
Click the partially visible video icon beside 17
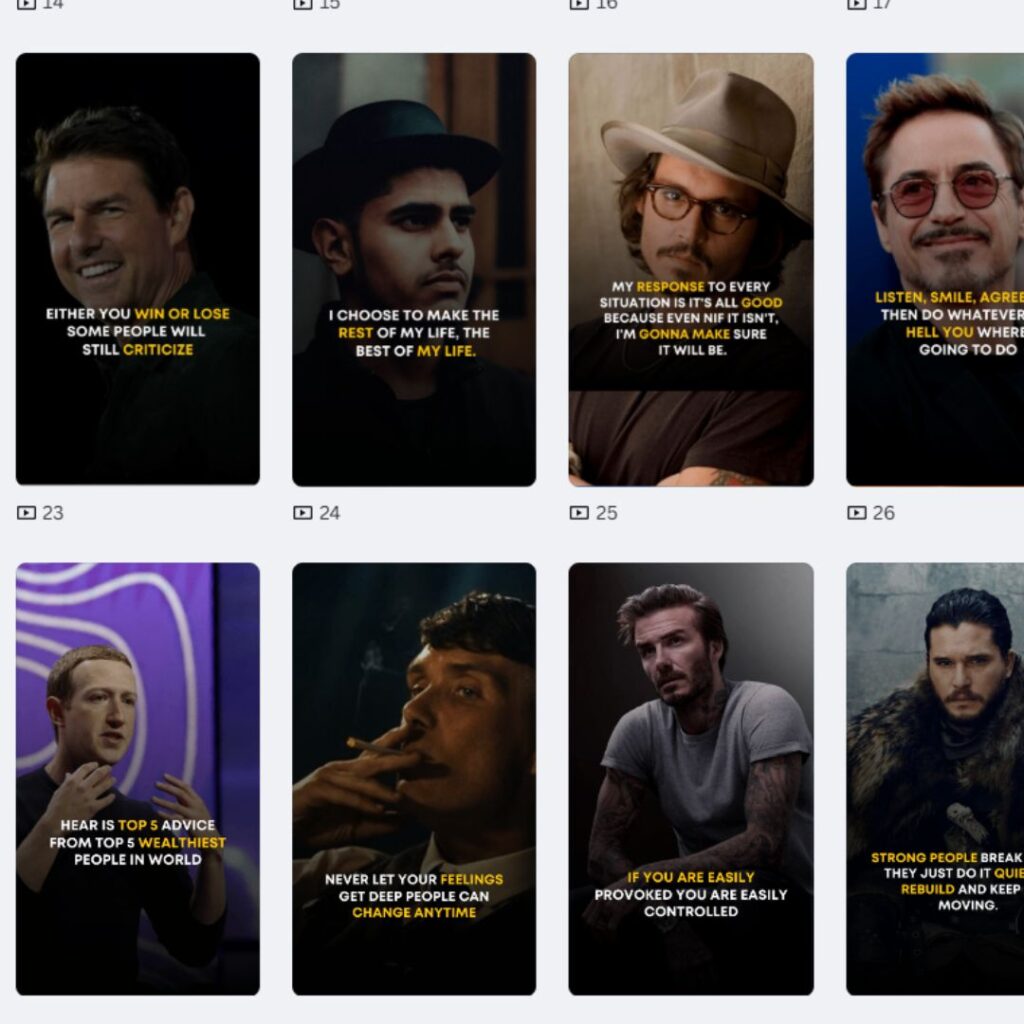[856, 4]
